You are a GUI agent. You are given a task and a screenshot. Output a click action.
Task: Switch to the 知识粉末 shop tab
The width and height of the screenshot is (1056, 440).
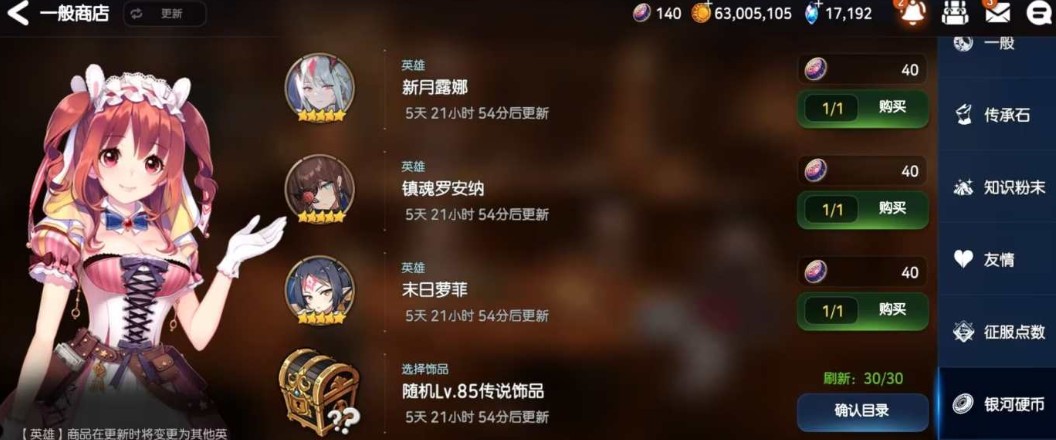coord(997,187)
